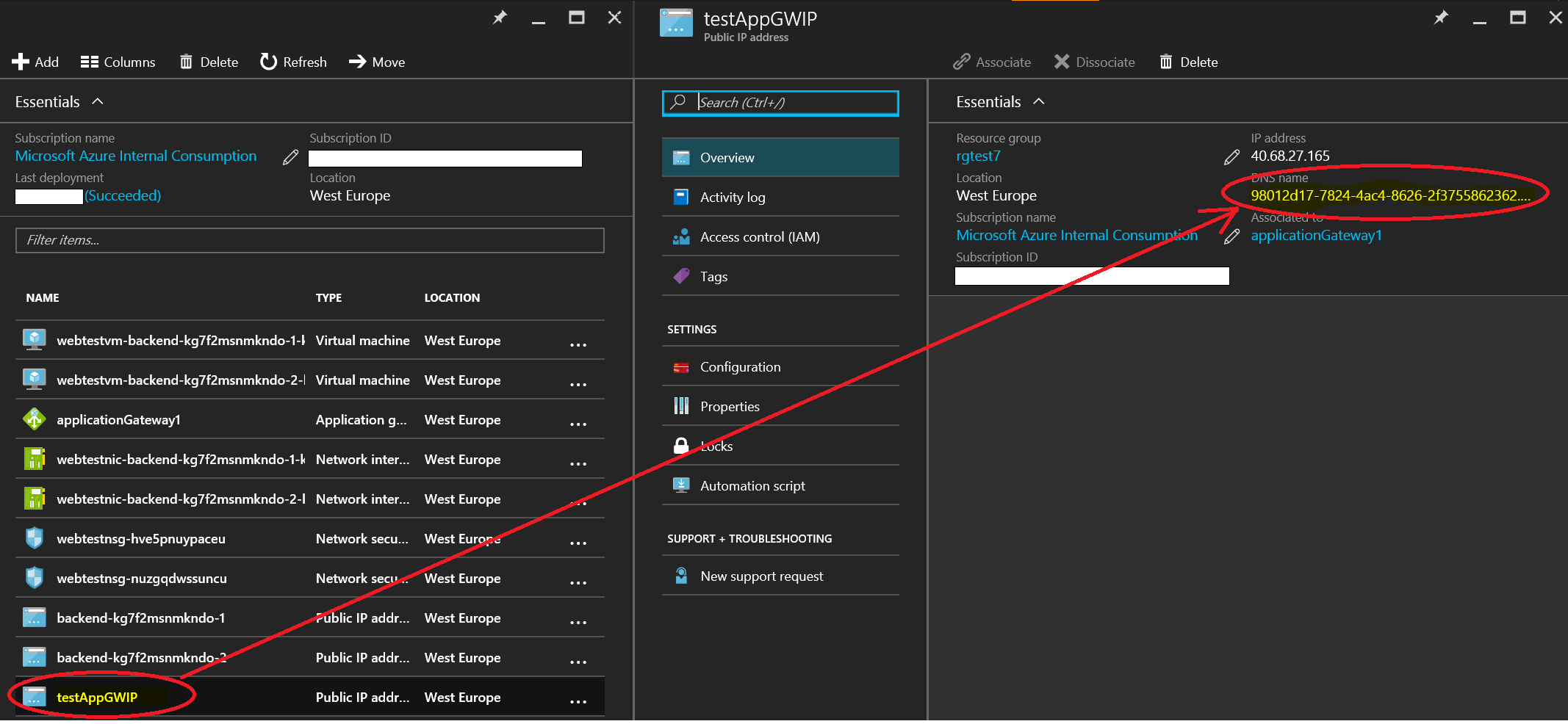Select Overview menu item
Viewport: 1568px width, 724px height.
click(780, 157)
